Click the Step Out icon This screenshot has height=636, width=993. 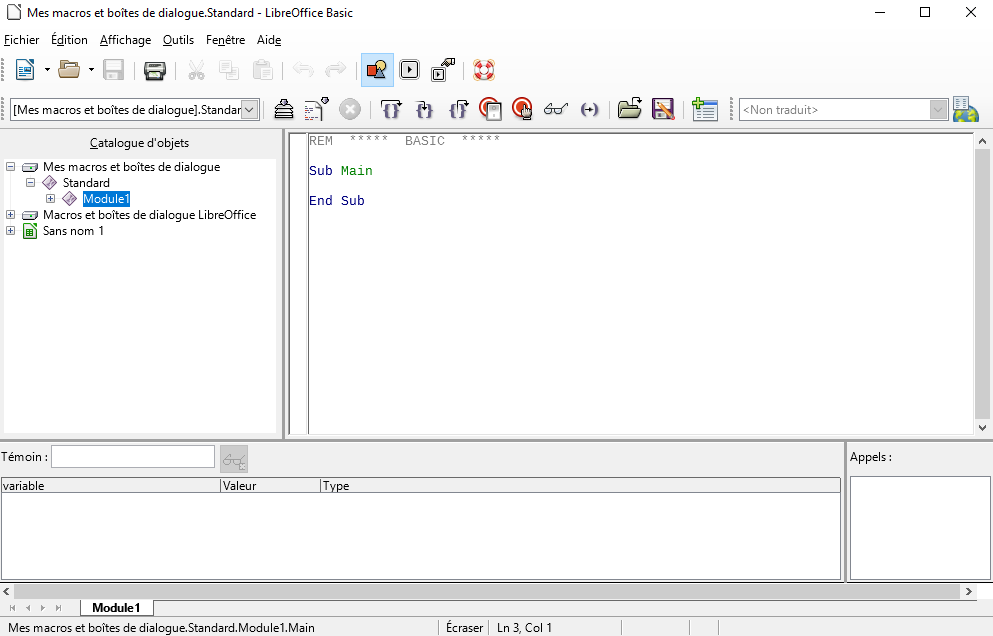pos(458,110)
